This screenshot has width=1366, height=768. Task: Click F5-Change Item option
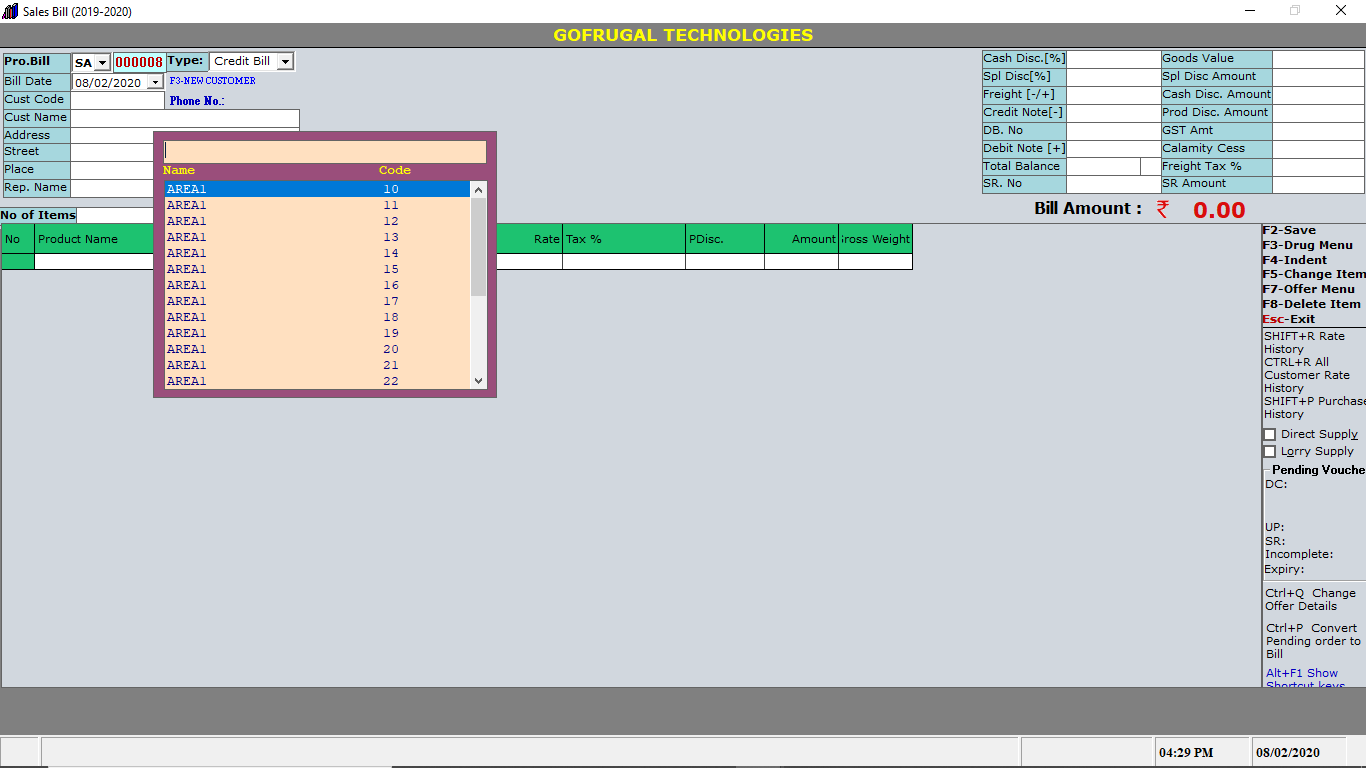[1313, 274]
